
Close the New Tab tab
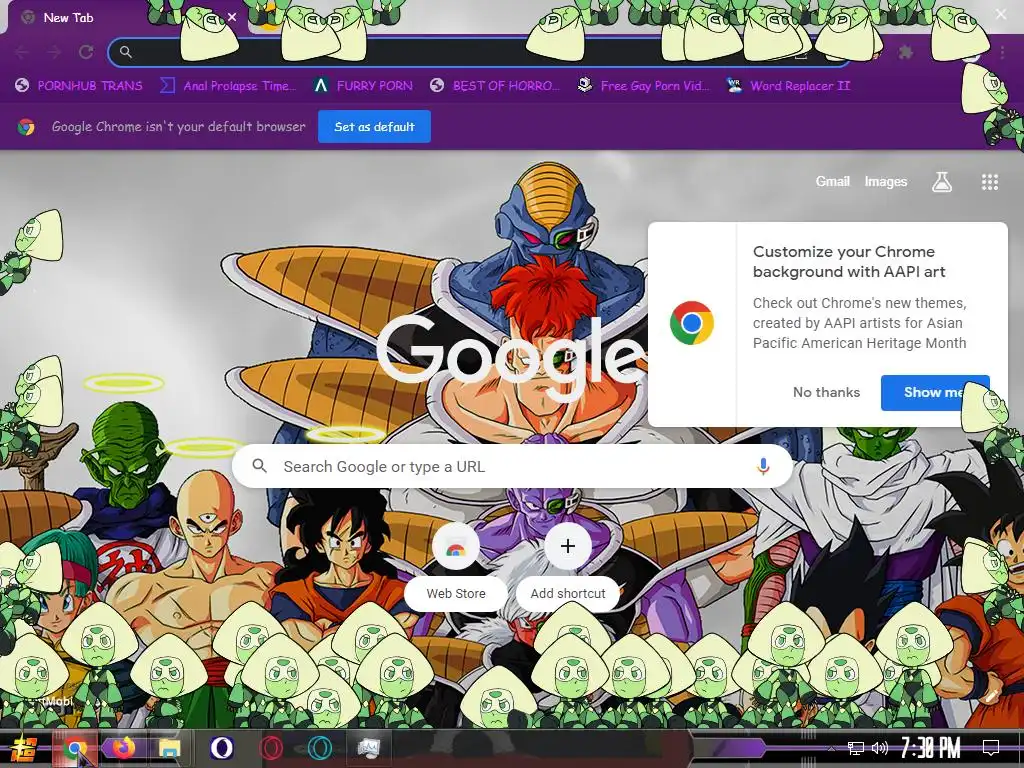pyautogui.click(x=232, y=18)
